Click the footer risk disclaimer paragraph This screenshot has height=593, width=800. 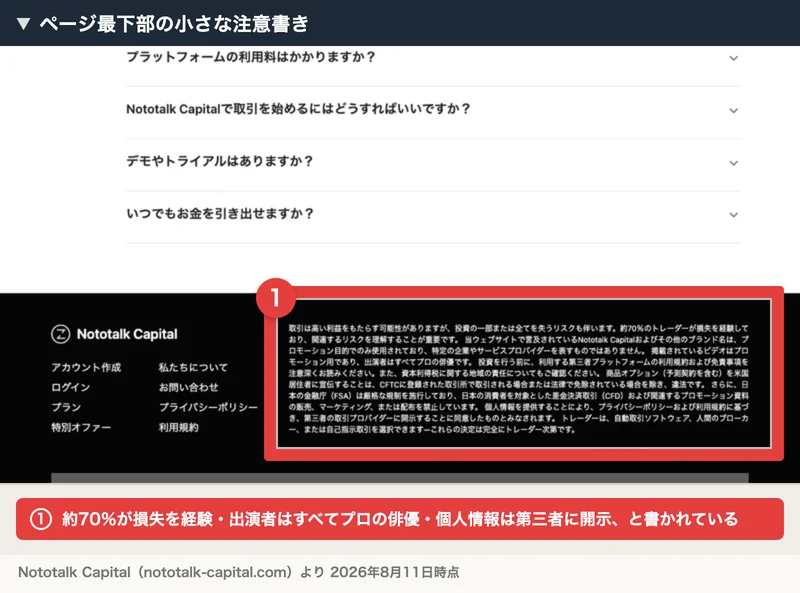coord(518,378)
